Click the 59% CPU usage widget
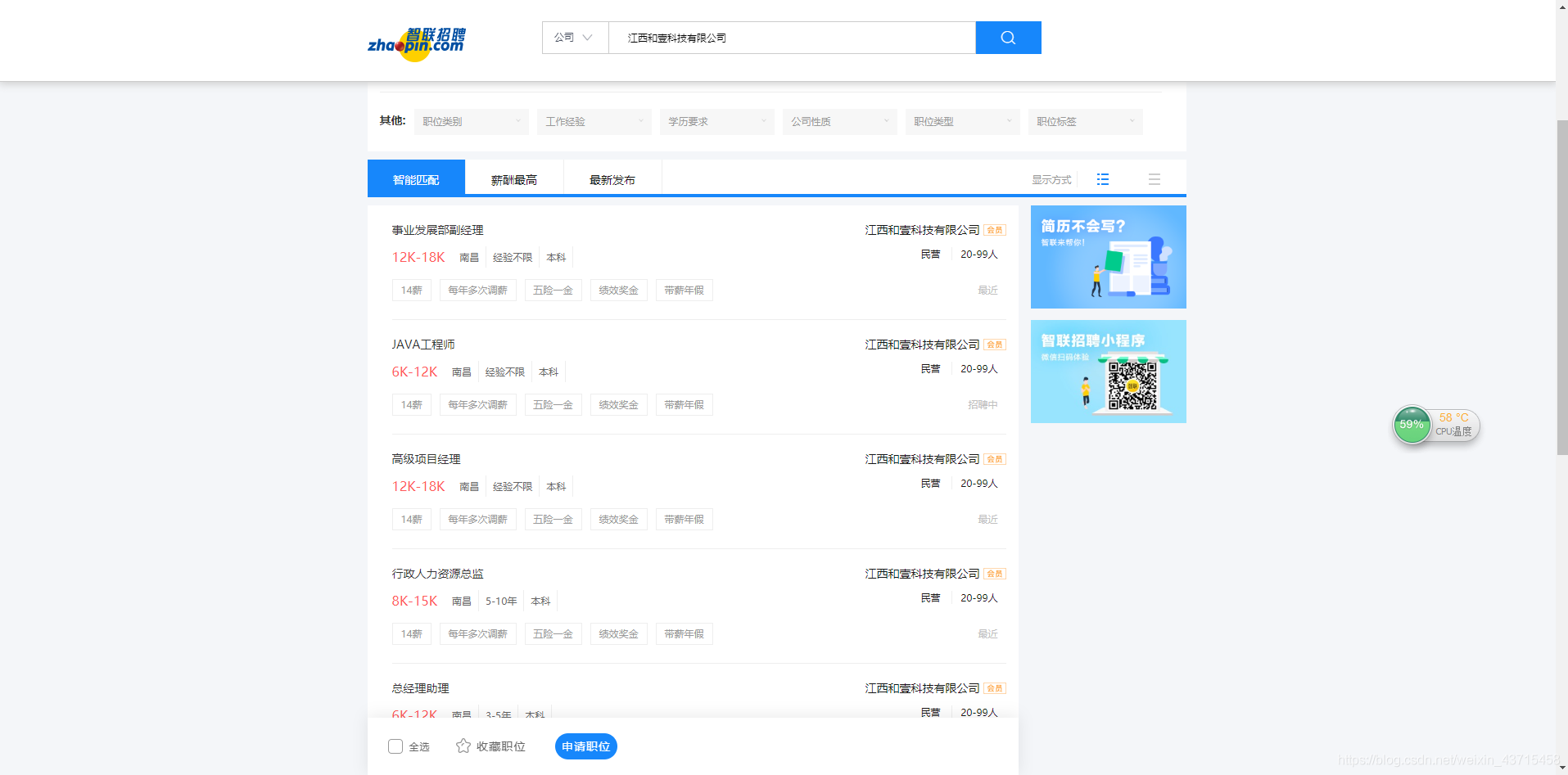The height and width of the screenshot is (775, 1568). [x=1412, y=425]
